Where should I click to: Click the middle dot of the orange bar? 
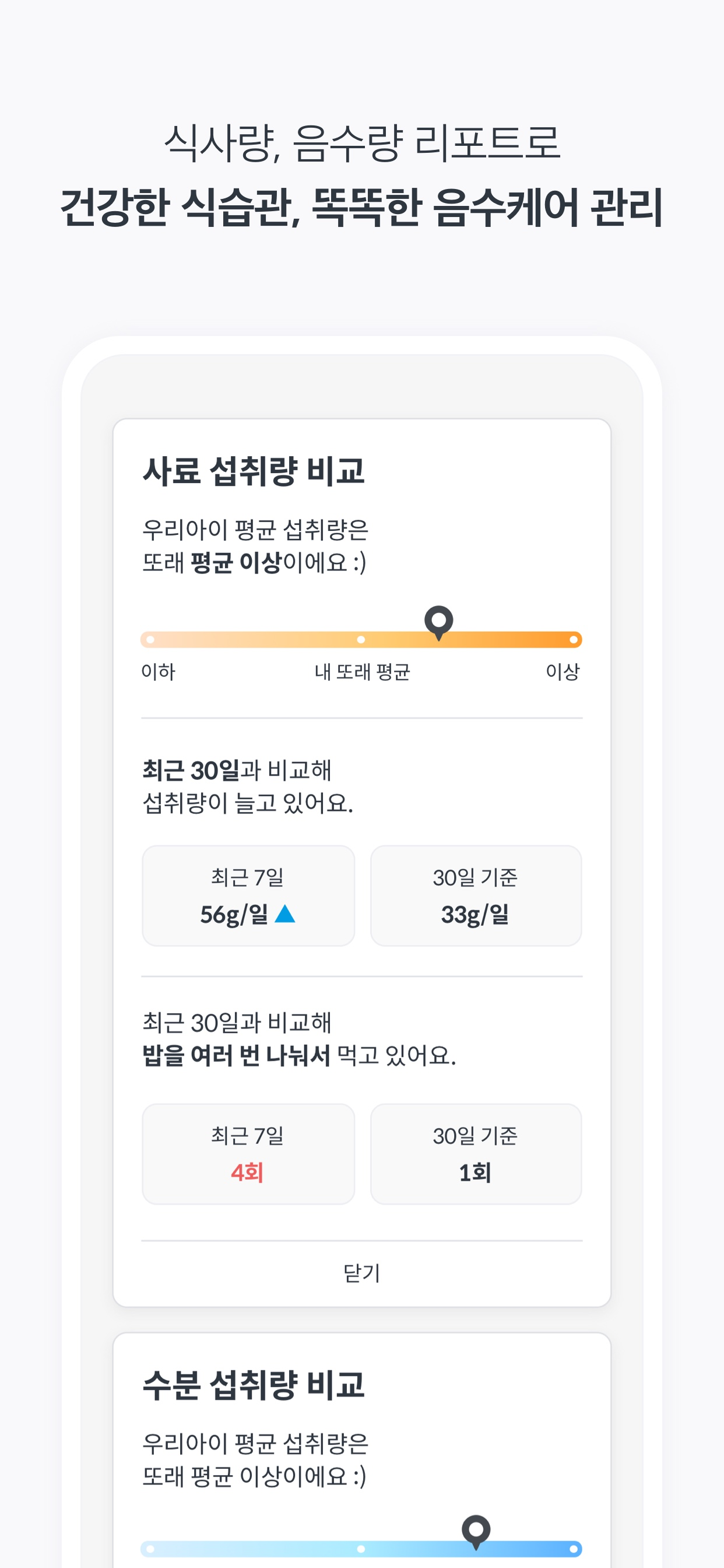click(x=361, y=640)
